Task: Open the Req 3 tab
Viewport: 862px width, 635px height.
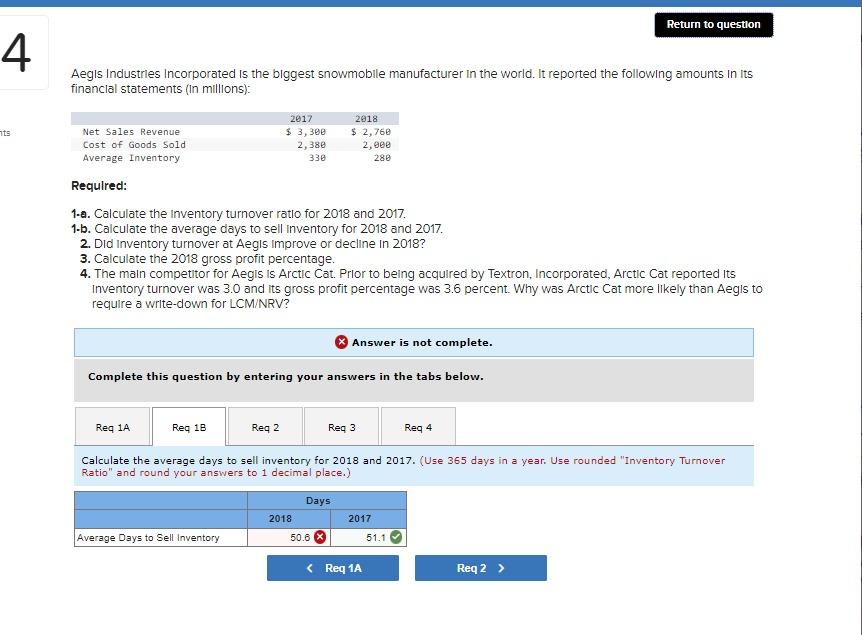Action: pyautogui.click(x=341, y=427)
